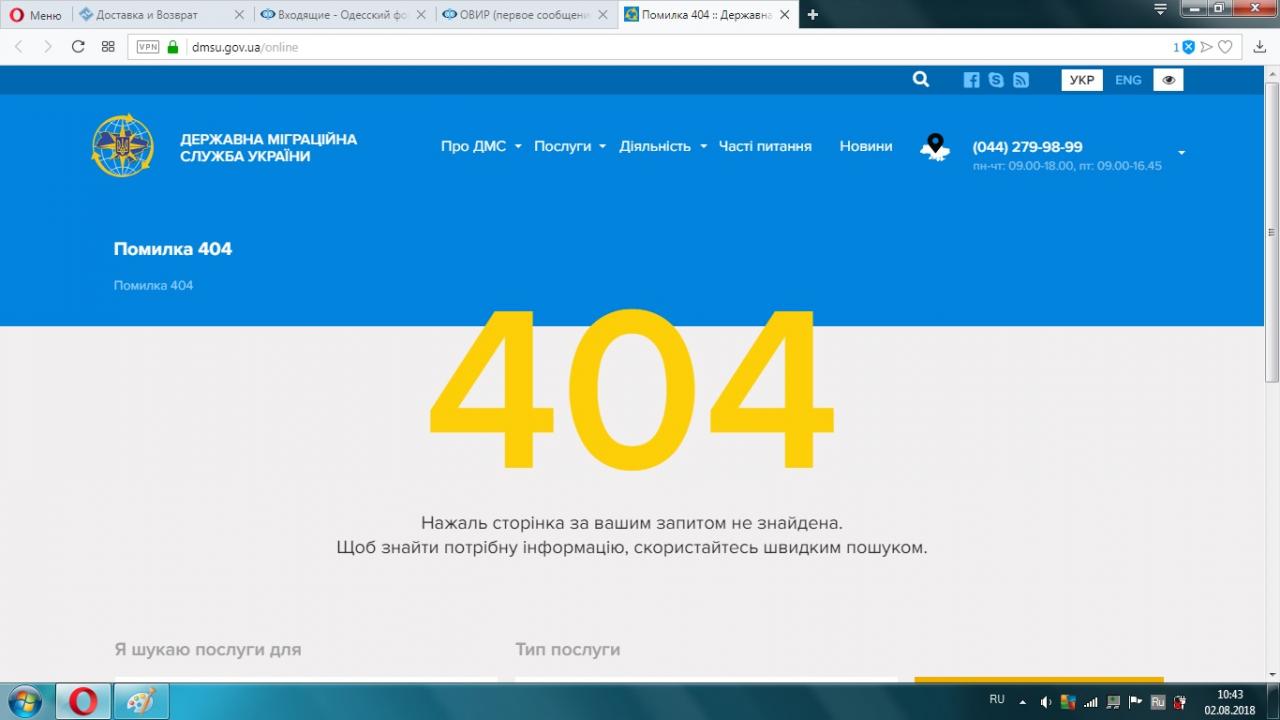Click the address bar URL field
Image resolution: width=1280 pixels, height=720 pixels.
600,47
